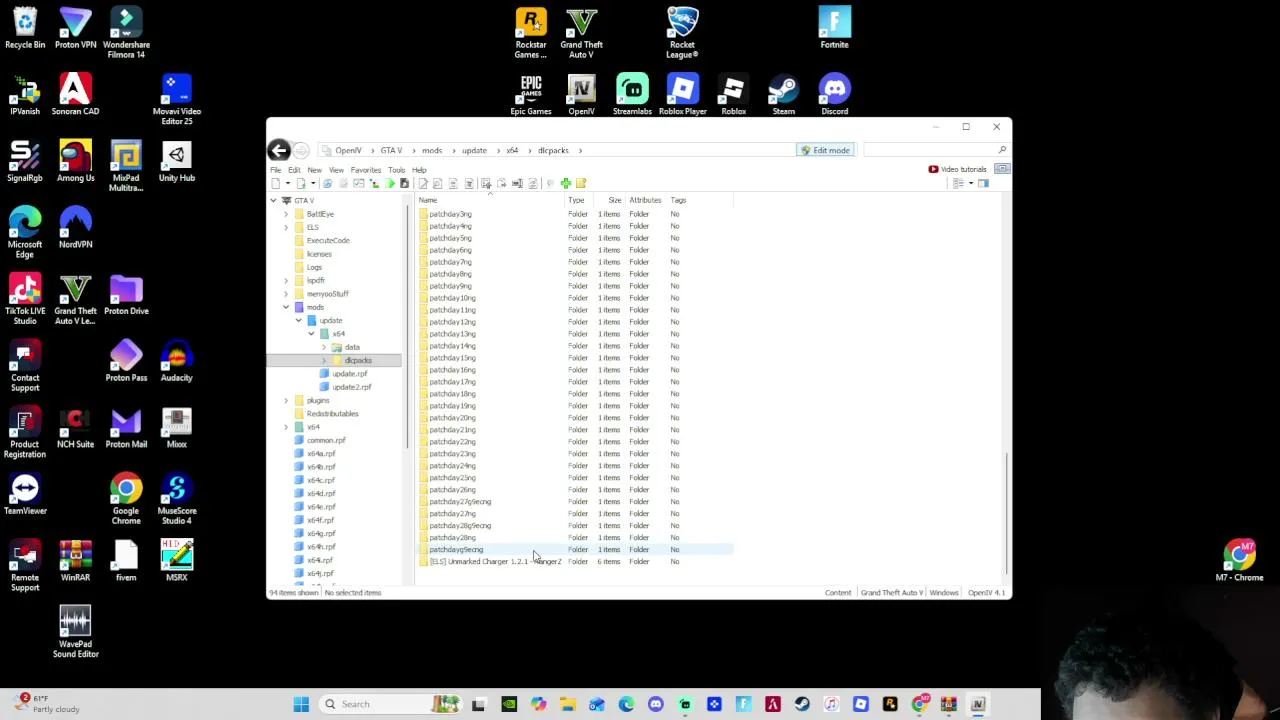Open the Fortnite desktop icon
Screen dimensions: 1280x720
834,27
